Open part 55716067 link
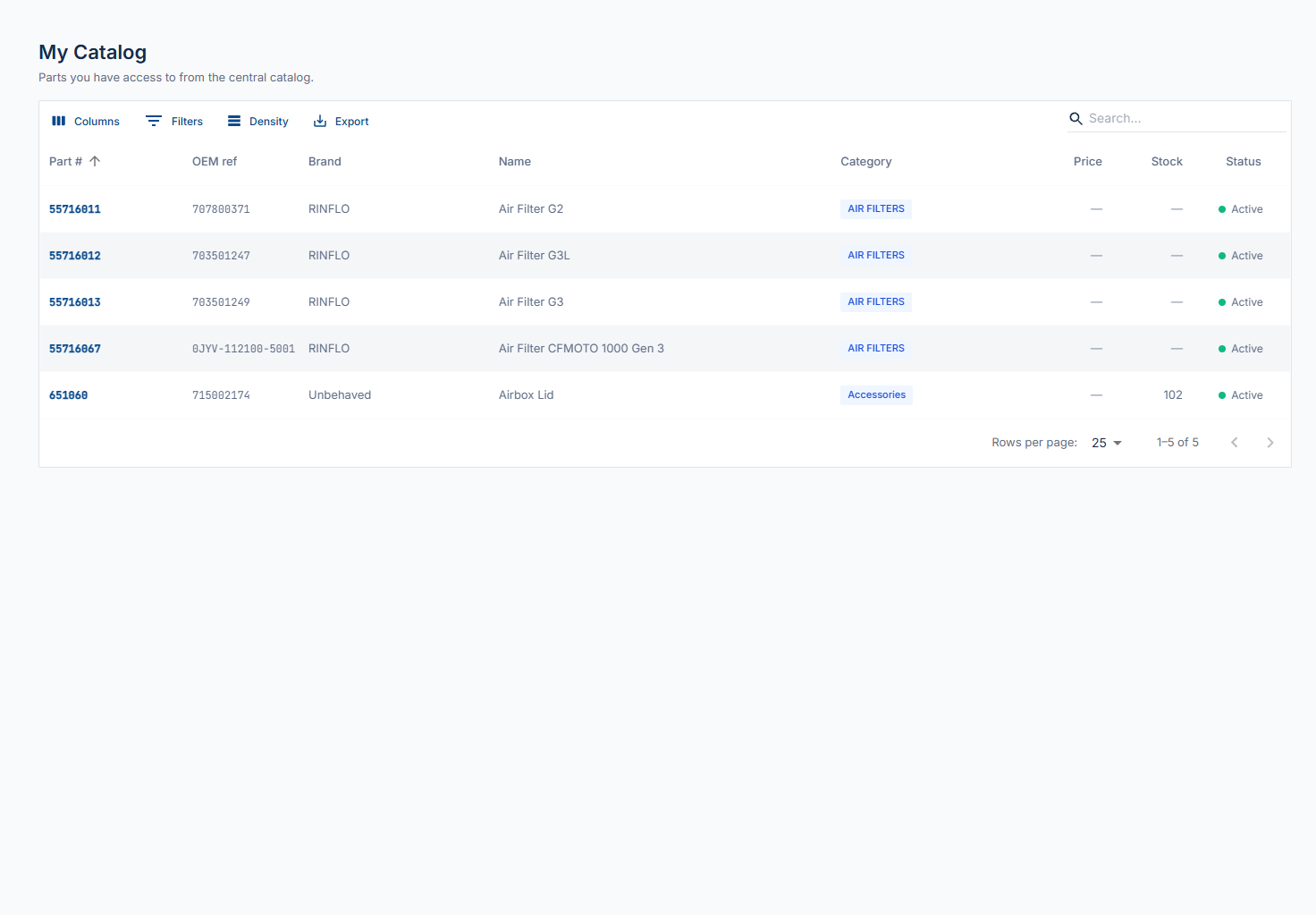The width and height of the screenshot is (1316, 915). [75, 349]
